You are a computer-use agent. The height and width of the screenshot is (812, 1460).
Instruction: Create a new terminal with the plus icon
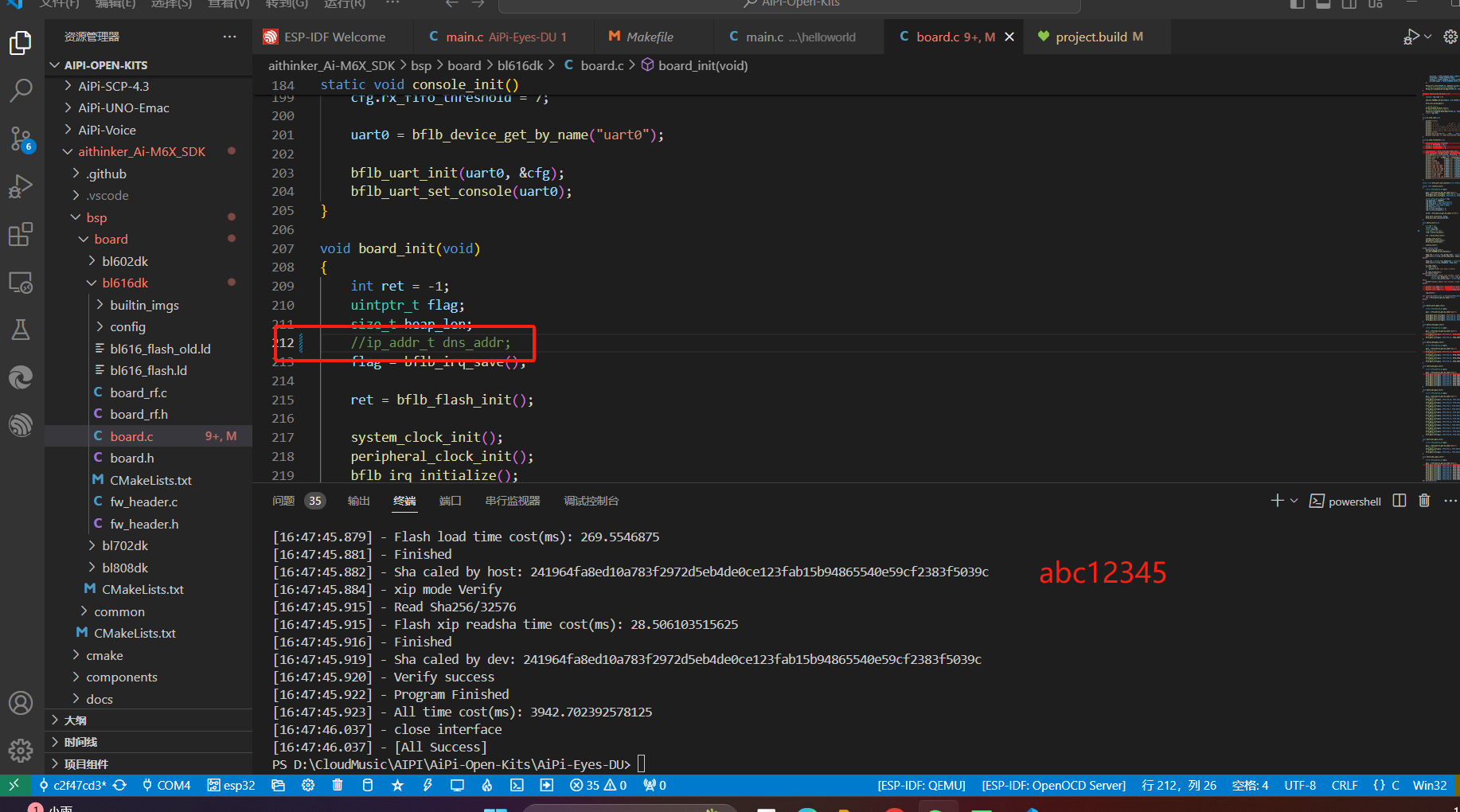pyautogui.click(x=1277, y=501)
